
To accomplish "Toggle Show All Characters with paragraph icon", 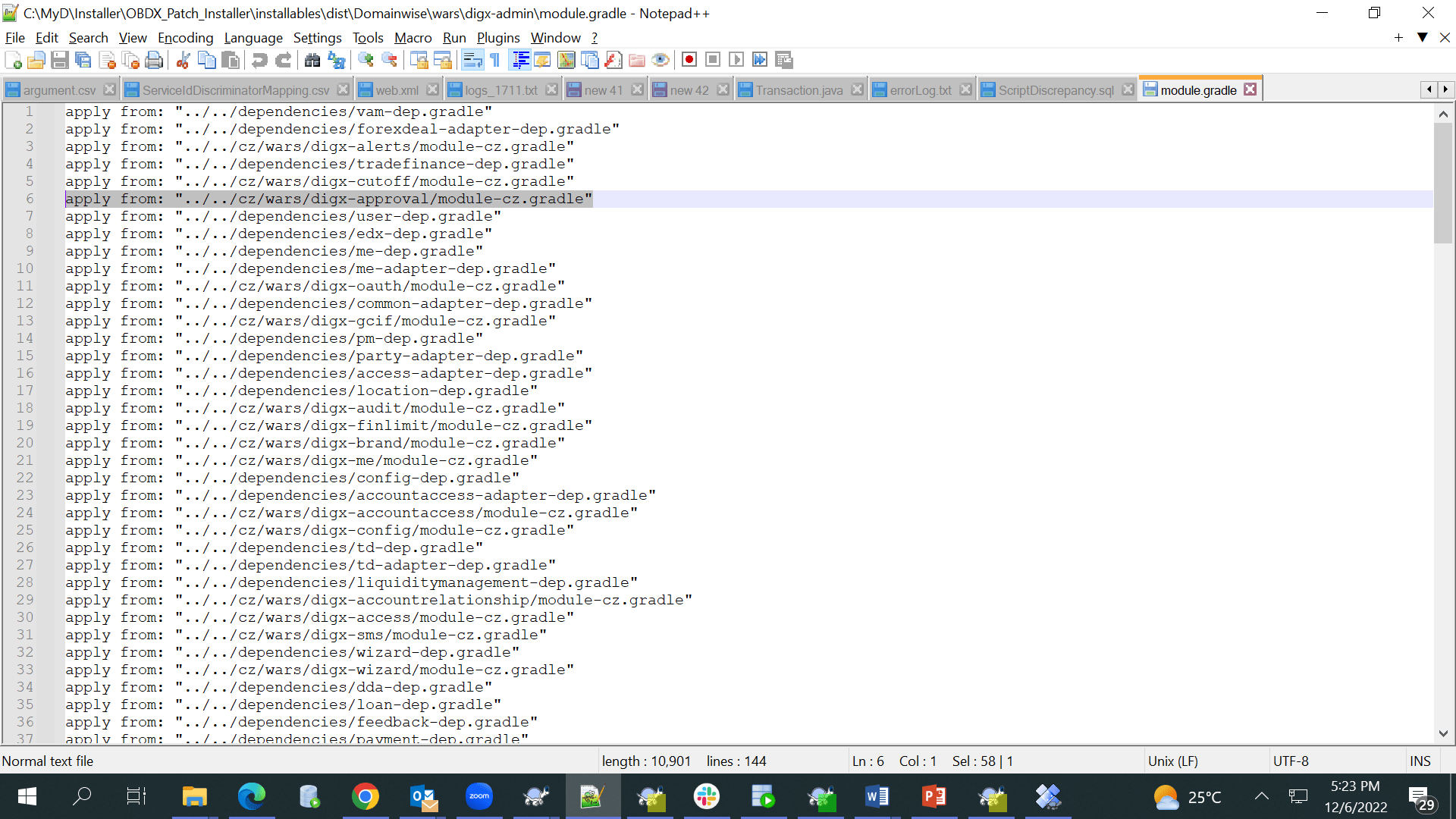I will 494,59.
